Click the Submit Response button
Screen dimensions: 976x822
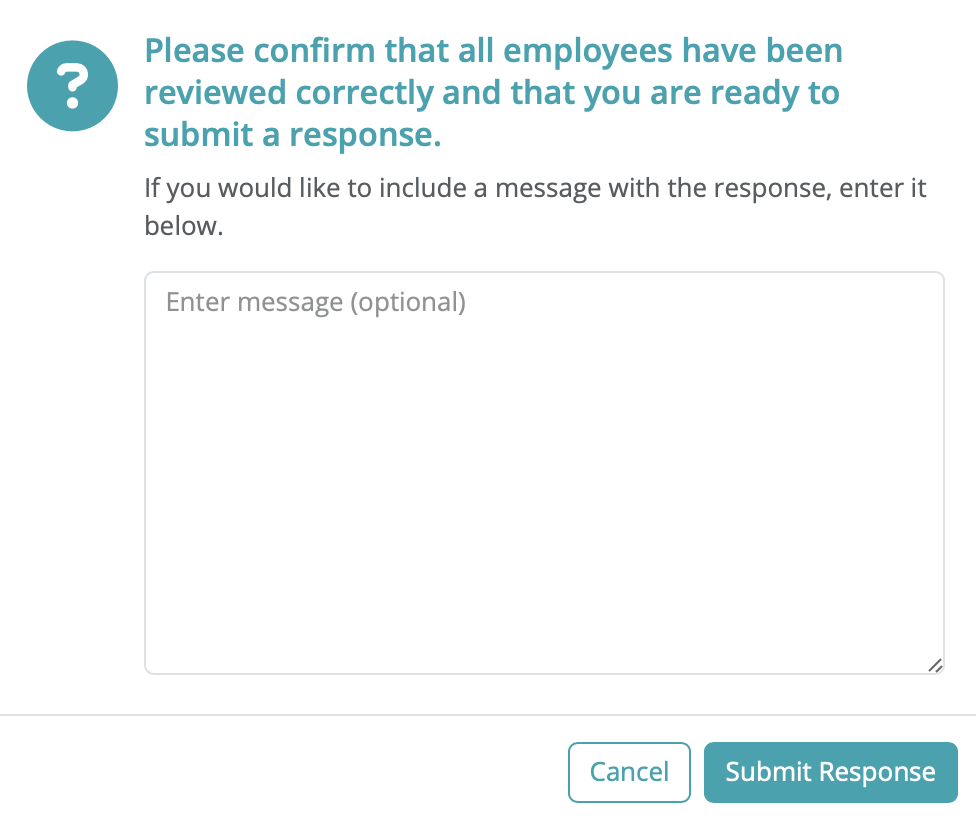[830, 772]
